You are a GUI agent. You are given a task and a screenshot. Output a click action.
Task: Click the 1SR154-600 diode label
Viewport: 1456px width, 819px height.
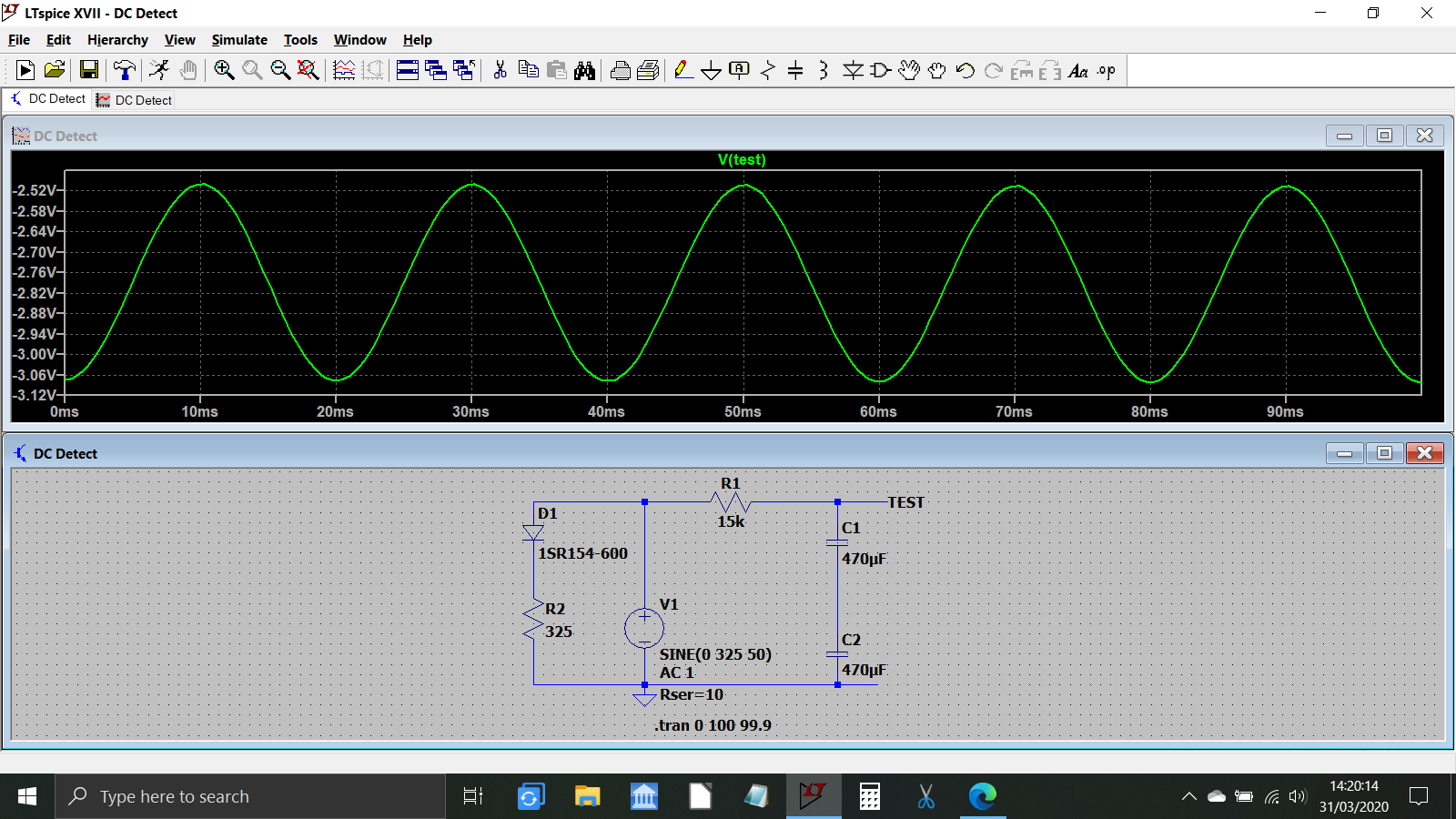pos(582,553)
